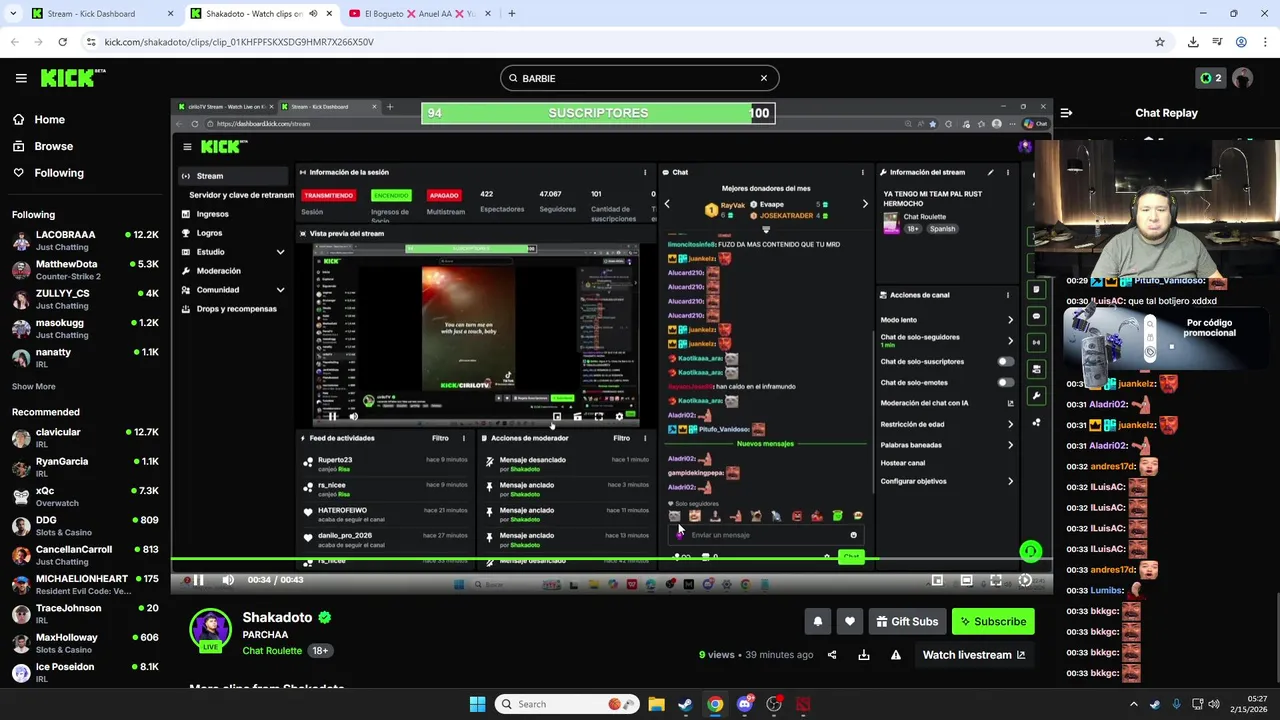Mute the clip volume
This screenshot has height=720, width=1280.
[x=228, y=580]
